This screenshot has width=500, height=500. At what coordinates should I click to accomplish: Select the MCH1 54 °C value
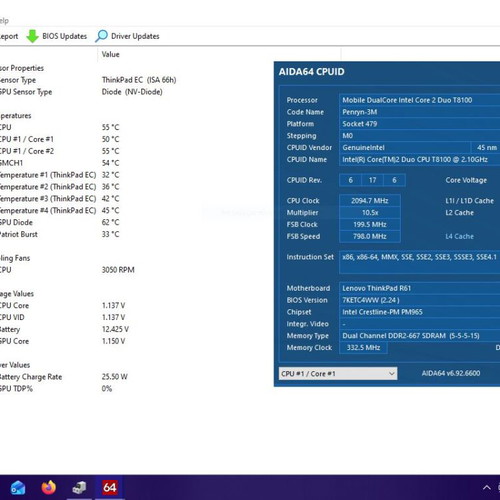[x=110, y=163]
